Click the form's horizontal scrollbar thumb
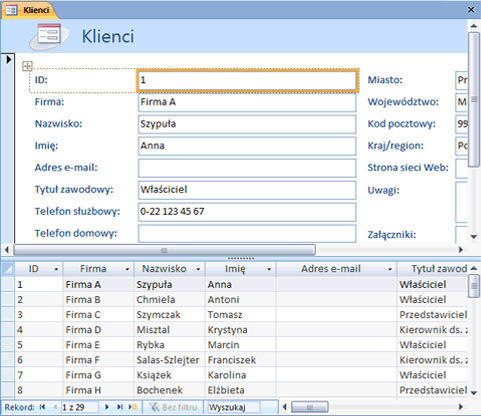The height and width of the screenshot is (416, 481). point(164,250)
